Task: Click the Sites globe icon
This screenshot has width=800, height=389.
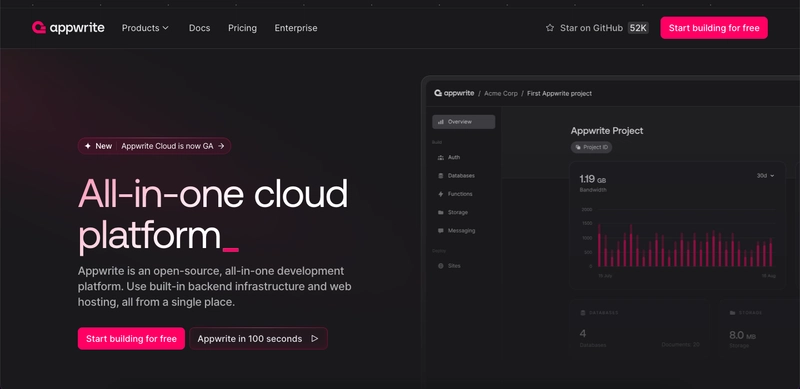Action: coord(441,266)
